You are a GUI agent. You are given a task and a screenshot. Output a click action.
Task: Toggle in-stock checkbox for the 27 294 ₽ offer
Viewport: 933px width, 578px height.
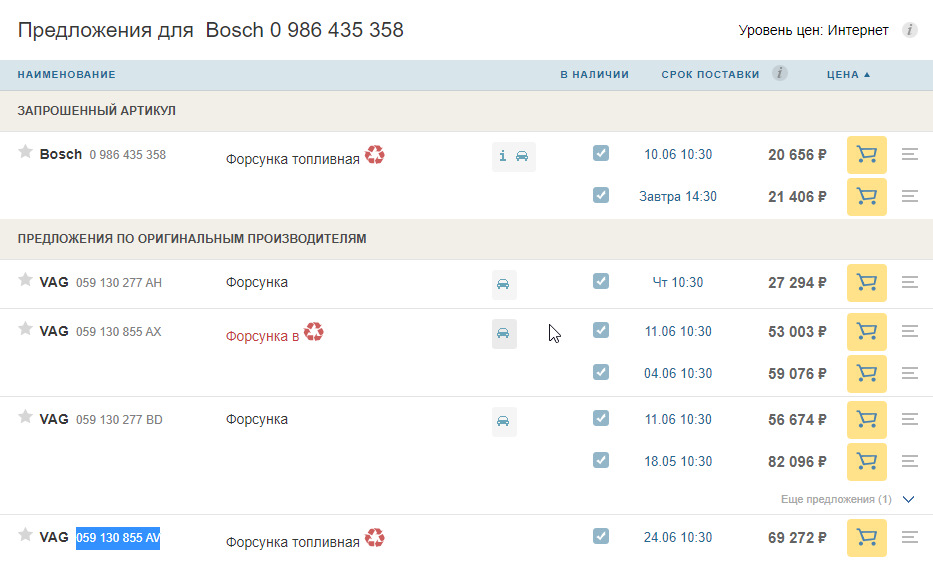pyautogui.click(x=601, y=281)
